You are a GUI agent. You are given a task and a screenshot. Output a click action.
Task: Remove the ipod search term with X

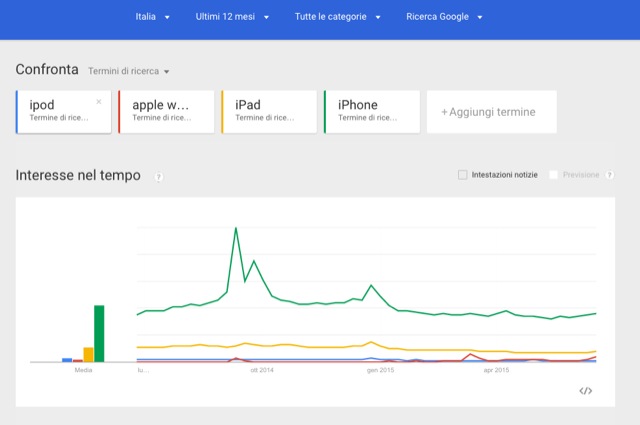(99, 101)
